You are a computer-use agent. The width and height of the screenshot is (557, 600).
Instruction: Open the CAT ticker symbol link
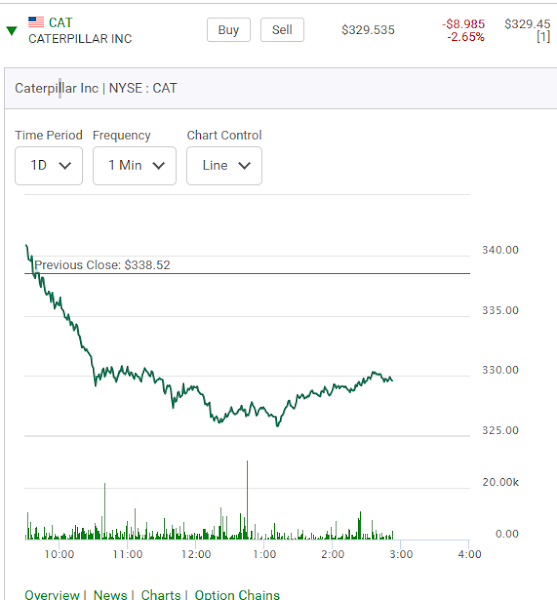pos(60,23)
